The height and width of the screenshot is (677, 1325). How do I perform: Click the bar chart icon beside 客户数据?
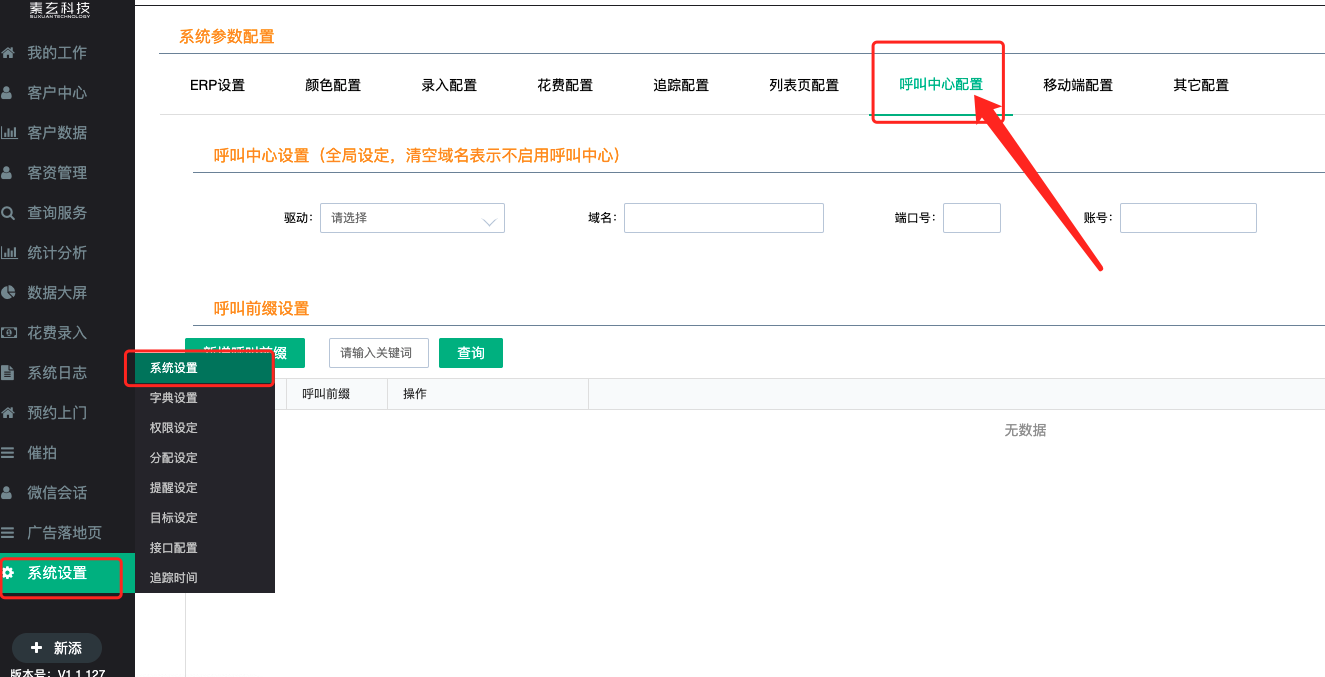coord(8,133)
